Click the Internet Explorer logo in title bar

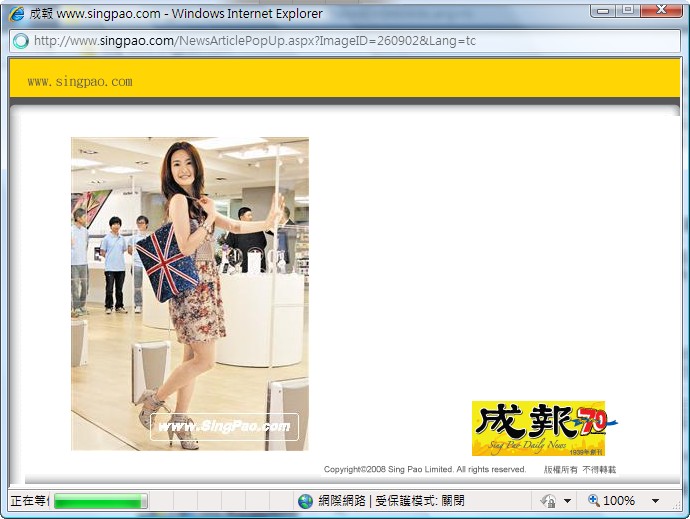pyautogui.click(x=16, y=13)
